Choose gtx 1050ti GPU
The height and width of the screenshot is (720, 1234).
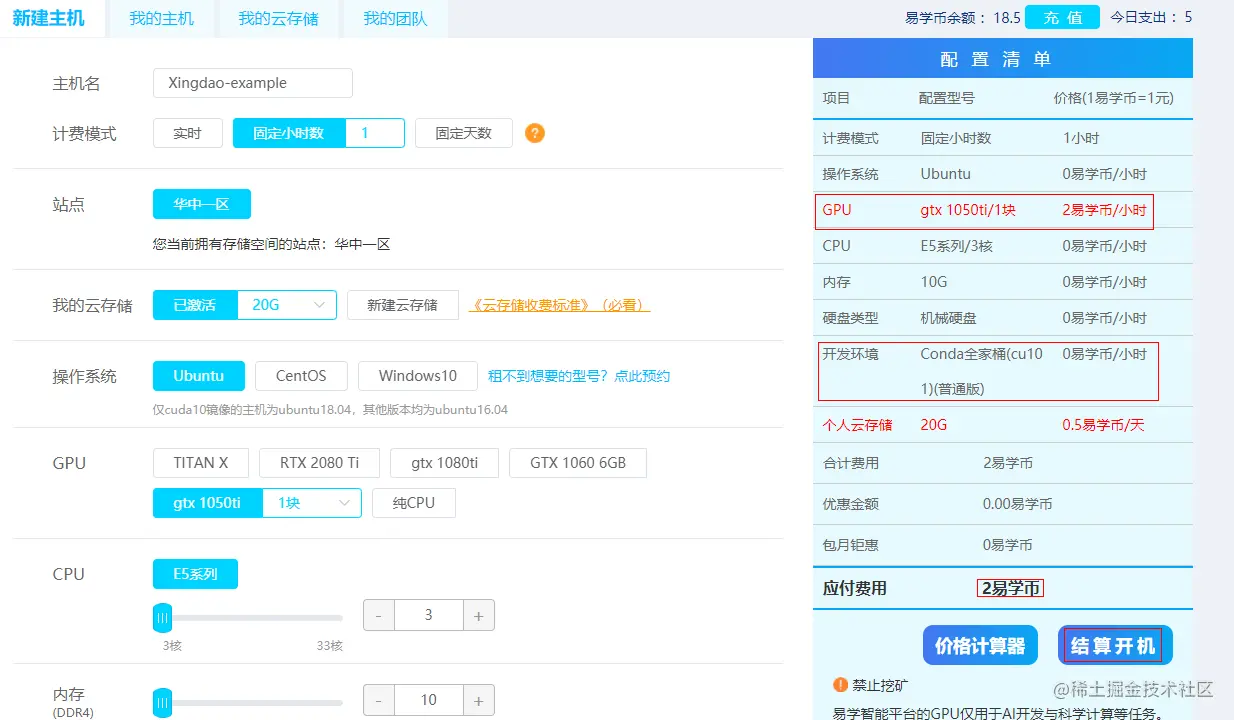click(207, 503)
